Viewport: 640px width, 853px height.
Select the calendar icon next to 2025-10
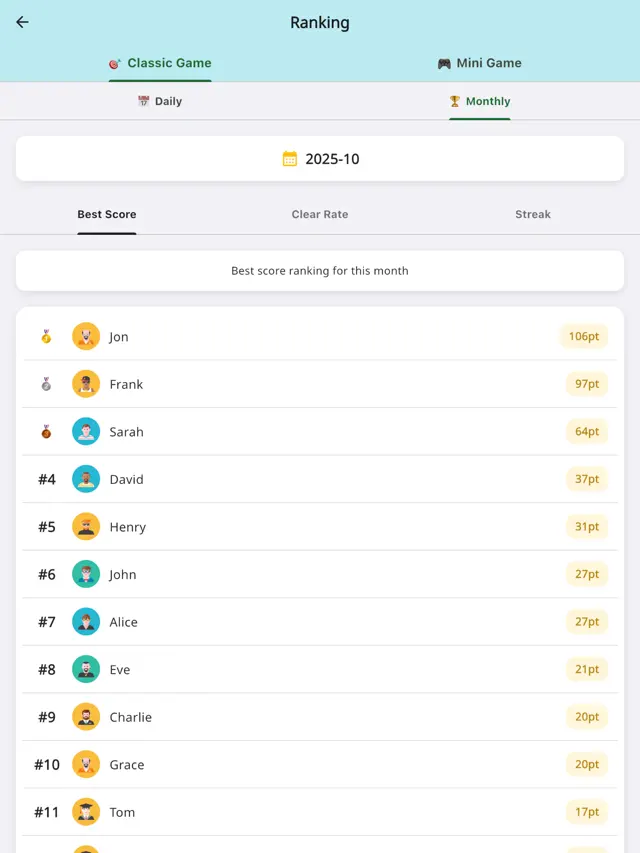[289, 157]
